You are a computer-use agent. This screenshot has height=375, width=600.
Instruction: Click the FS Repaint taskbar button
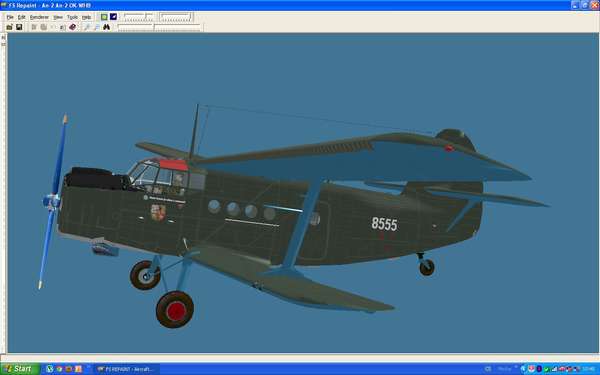coord(127,369)
